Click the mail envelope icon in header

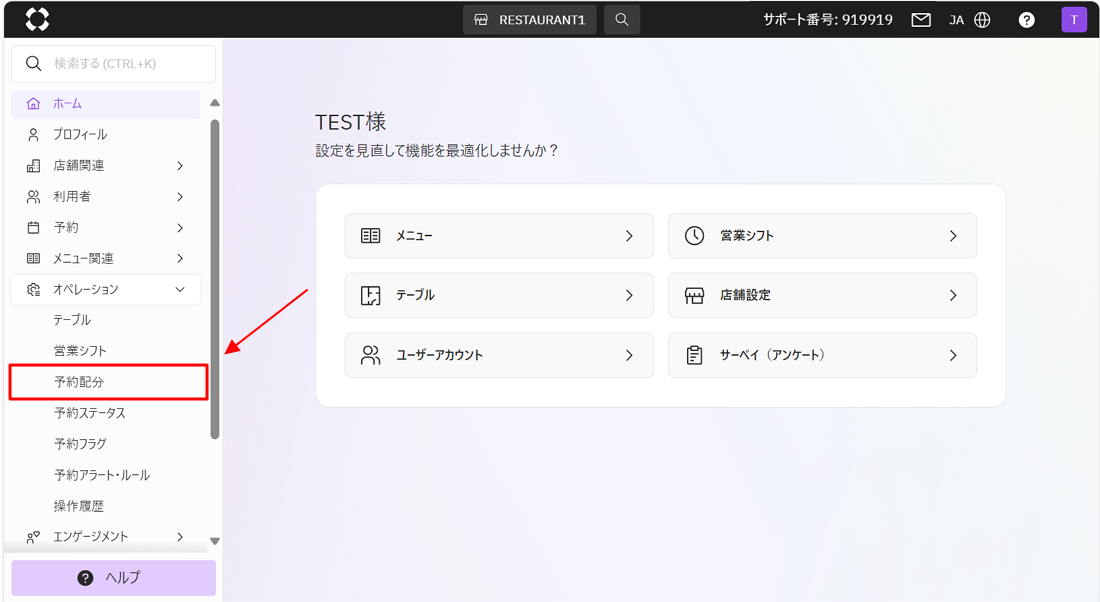pos(921,20)
